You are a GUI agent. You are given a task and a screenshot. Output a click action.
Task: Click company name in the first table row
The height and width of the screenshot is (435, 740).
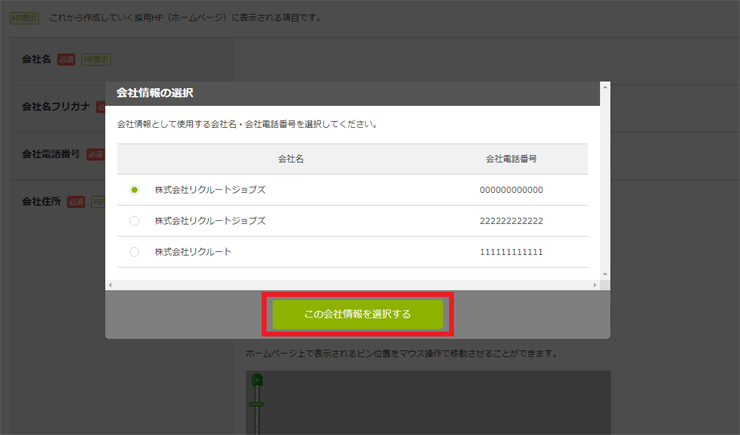[210, 190]
